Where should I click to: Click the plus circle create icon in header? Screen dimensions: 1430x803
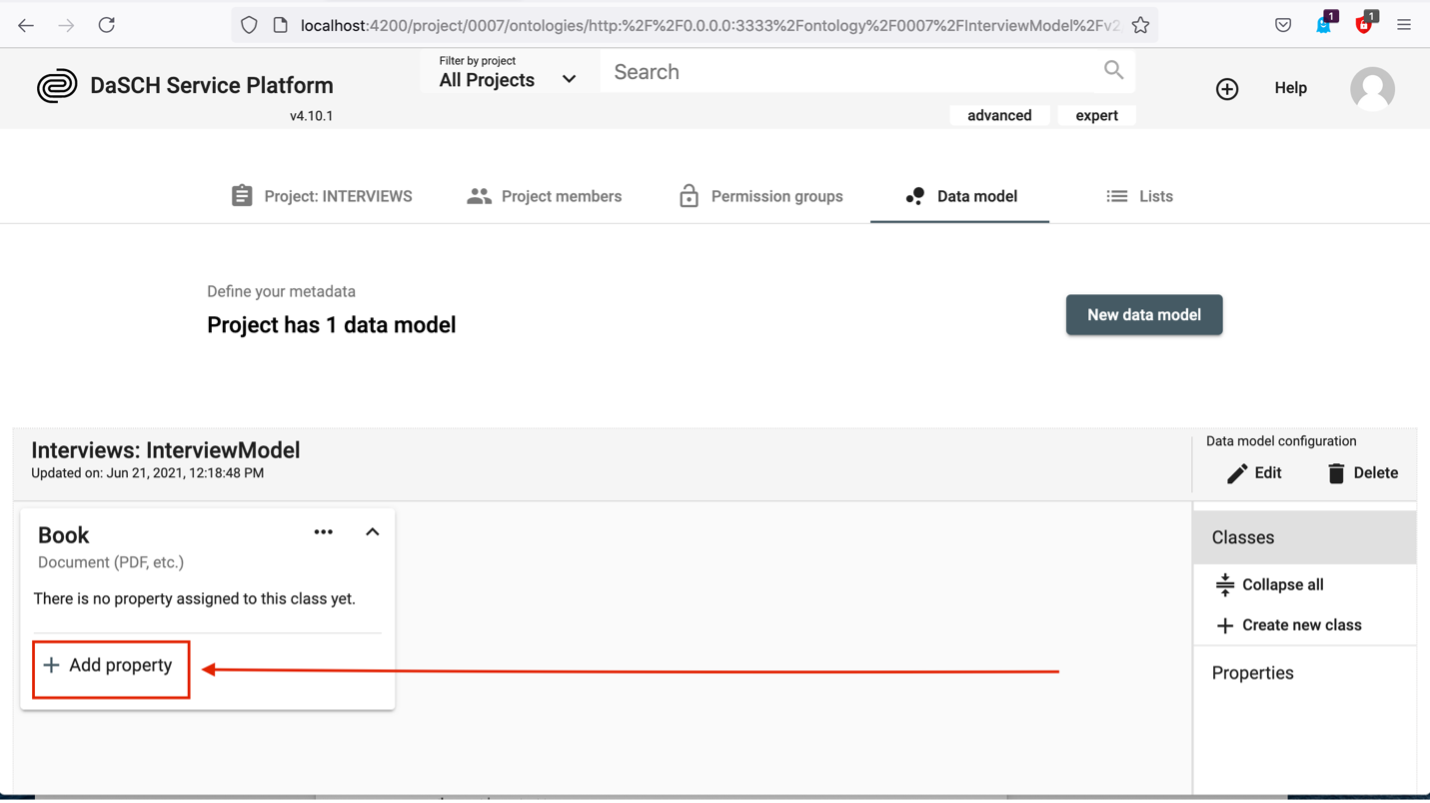(1227, 89)
